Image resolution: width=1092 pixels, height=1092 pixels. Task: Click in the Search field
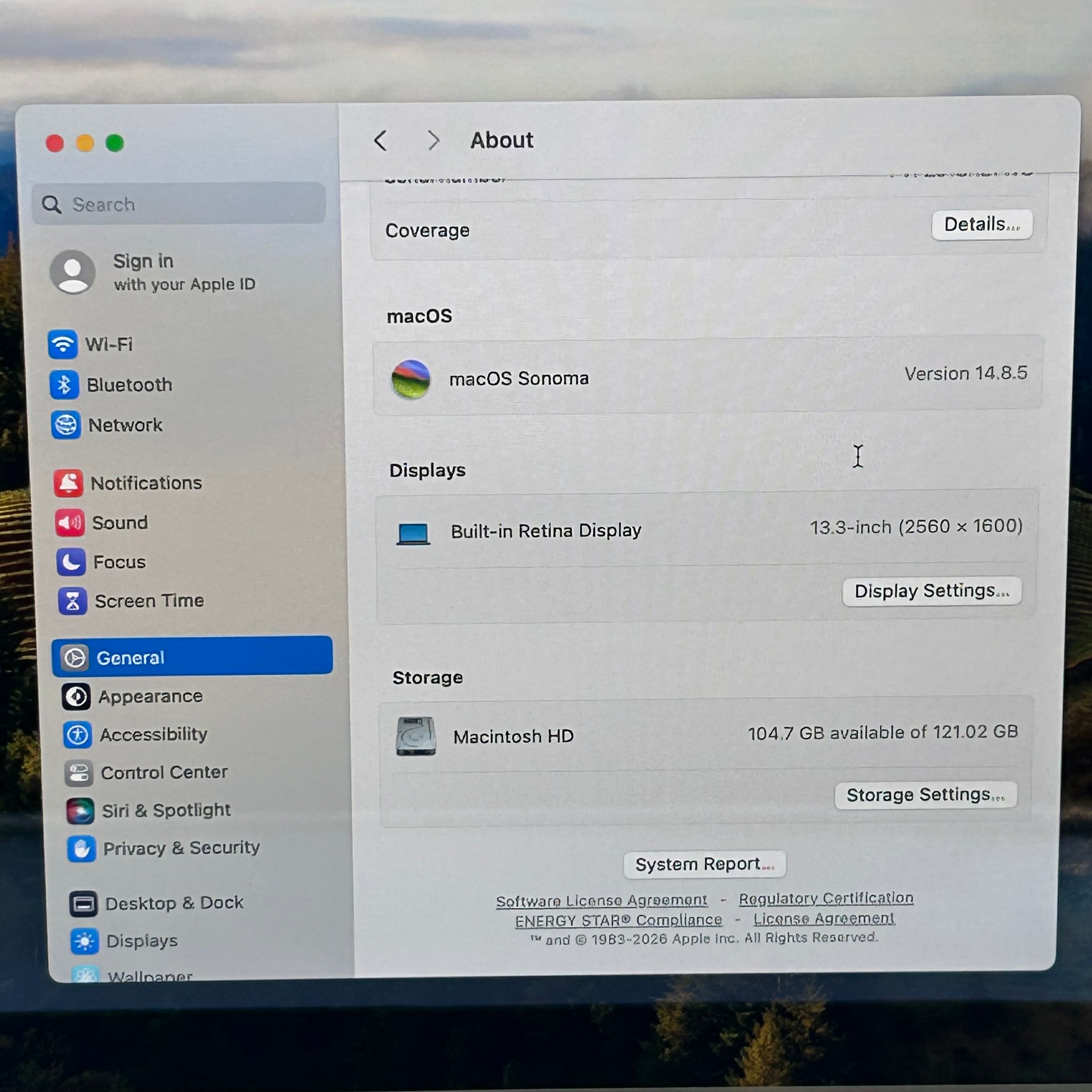pyautogui.click(x=179, y=203)
